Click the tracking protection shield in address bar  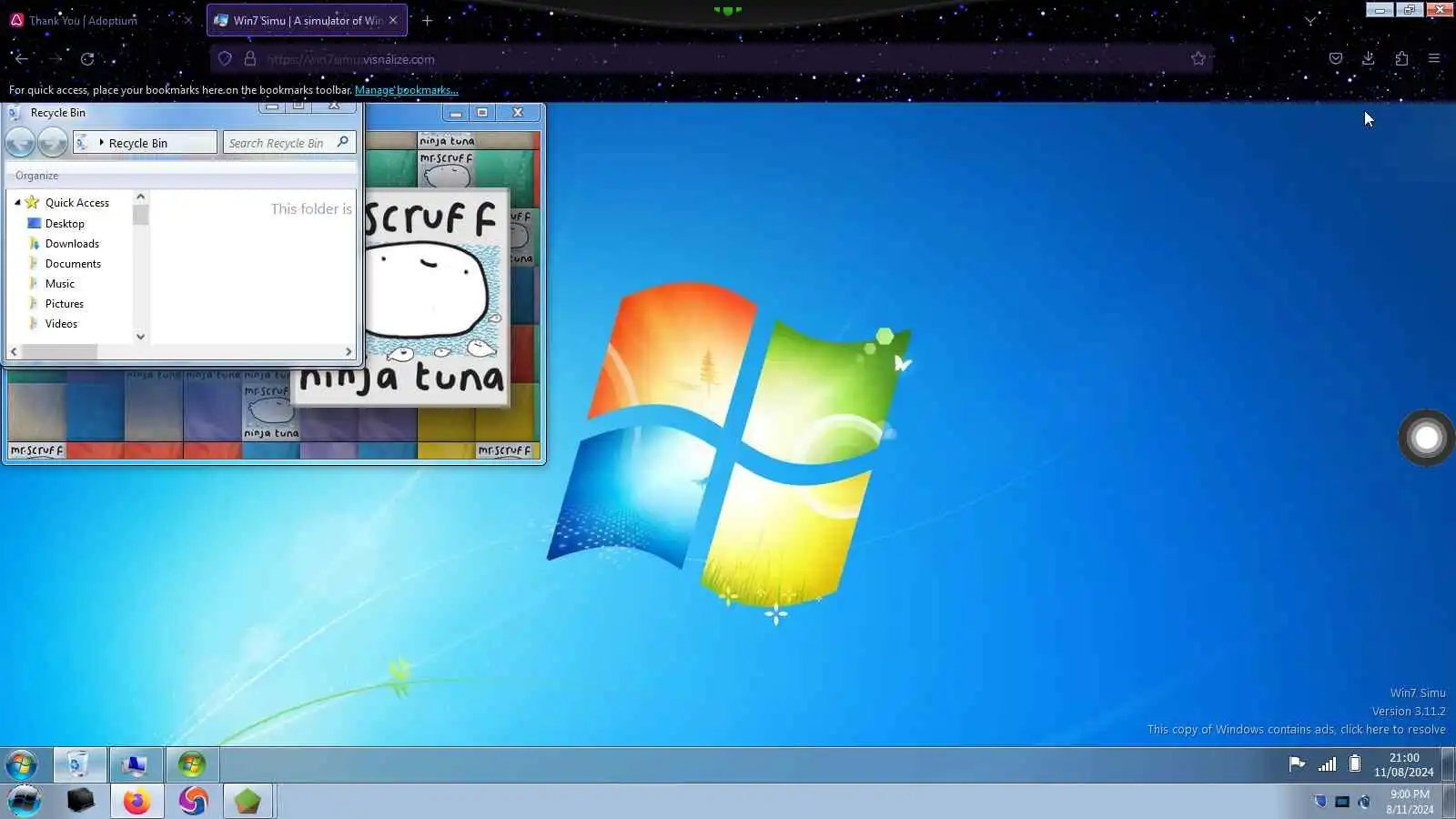(x=225, y=59)
